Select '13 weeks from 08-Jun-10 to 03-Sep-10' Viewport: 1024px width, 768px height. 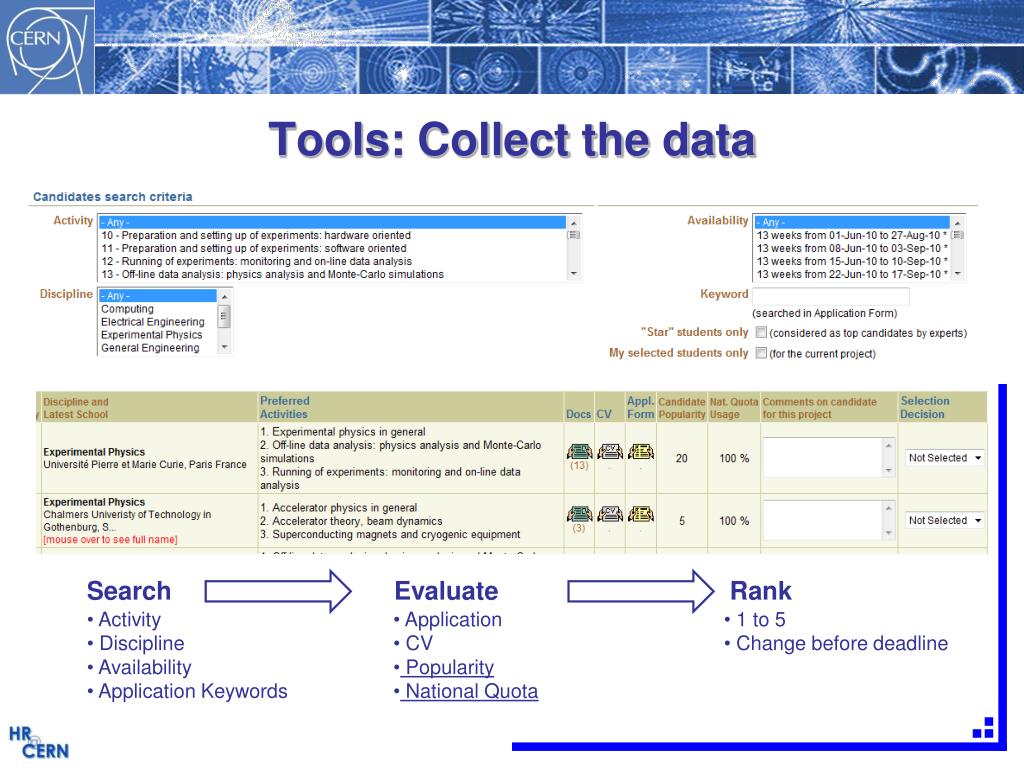coord(852,248)
